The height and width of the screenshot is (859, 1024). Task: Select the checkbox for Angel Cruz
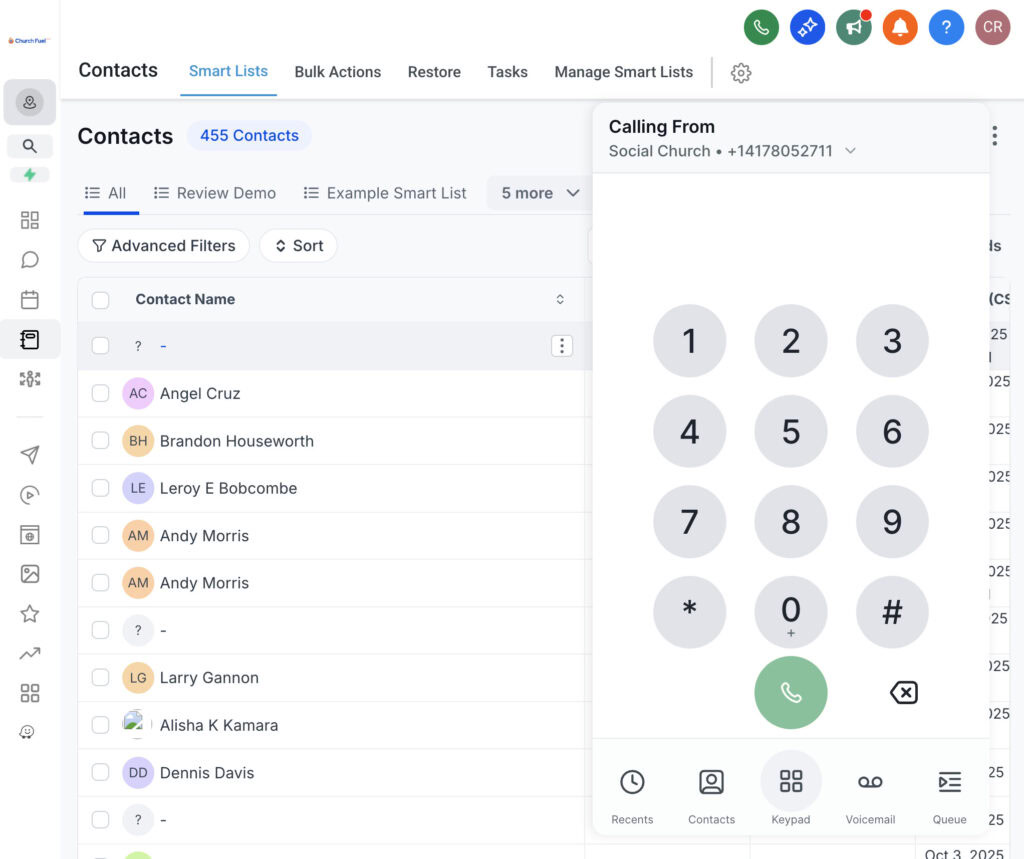[100, 394]
